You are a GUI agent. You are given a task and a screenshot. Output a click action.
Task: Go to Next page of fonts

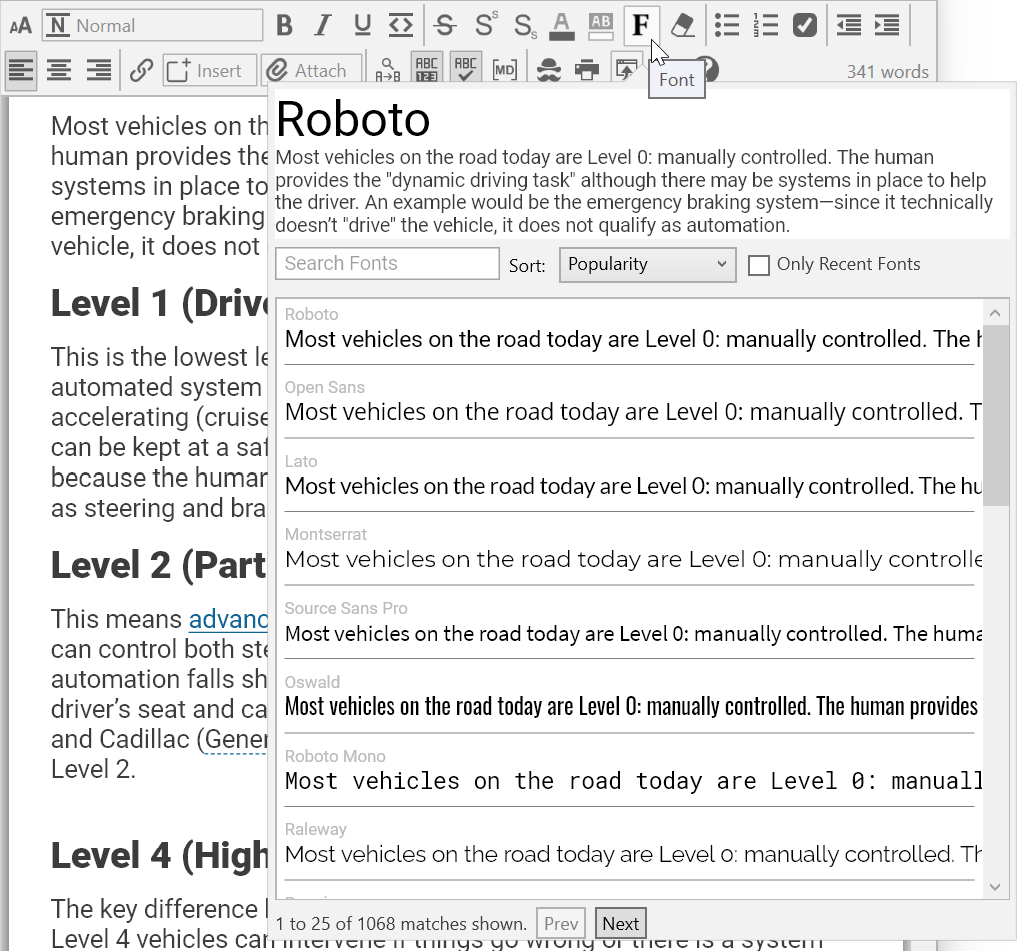click(620, 924)
